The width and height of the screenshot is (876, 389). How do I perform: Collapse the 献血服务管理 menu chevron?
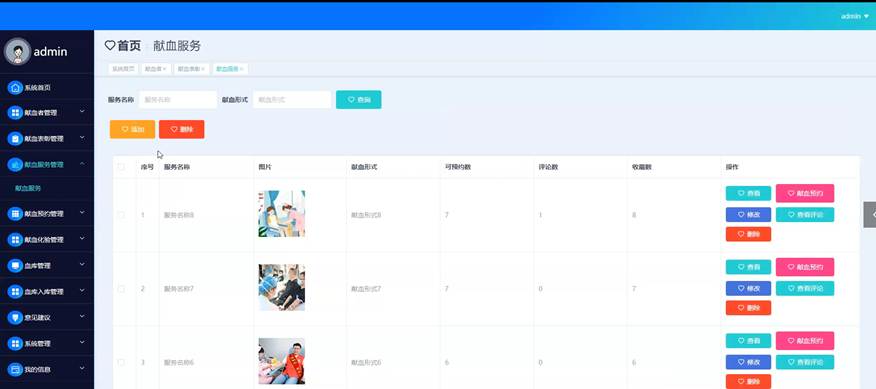[82, 164]
